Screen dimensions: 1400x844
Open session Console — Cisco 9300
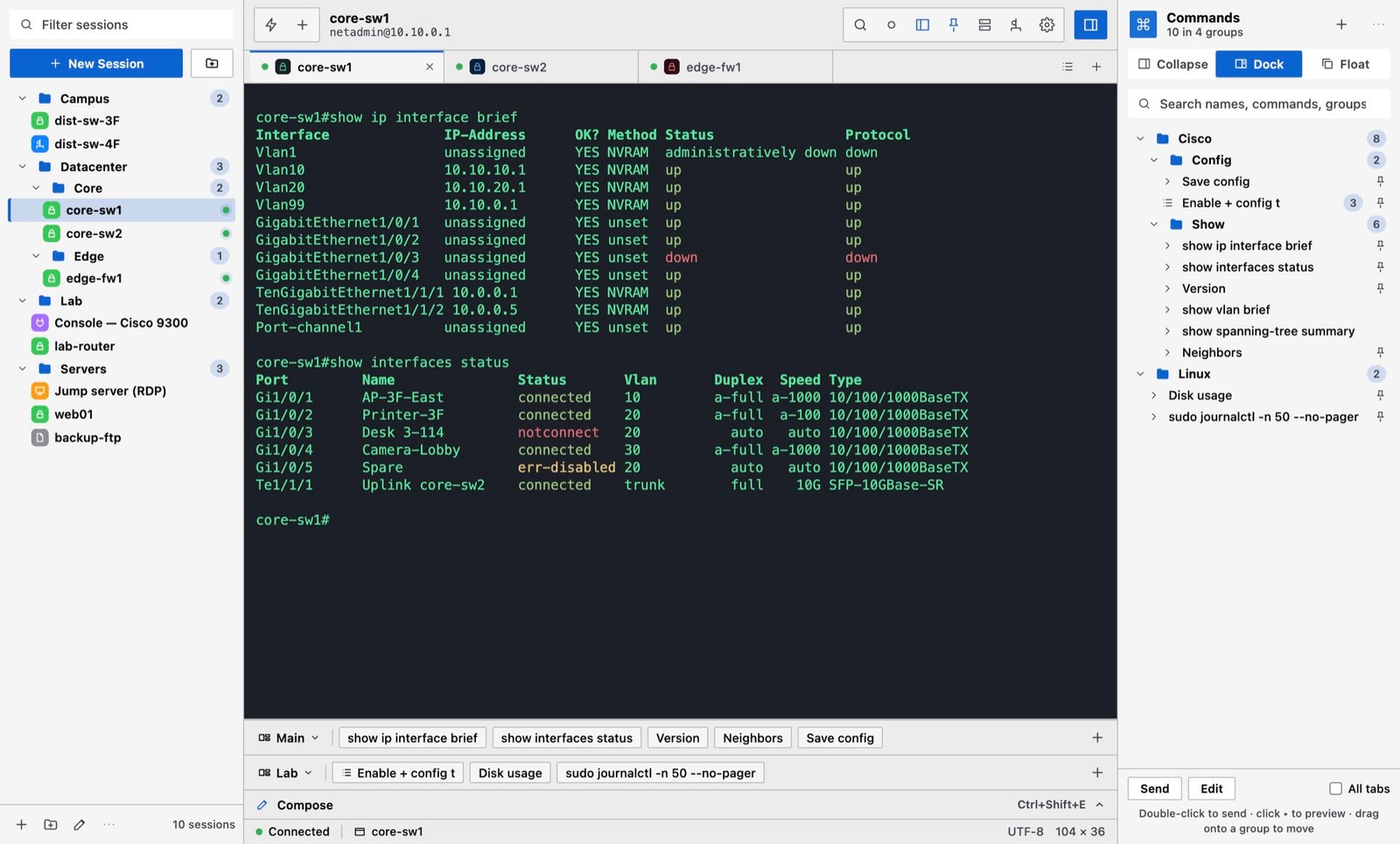pos(122,322)
